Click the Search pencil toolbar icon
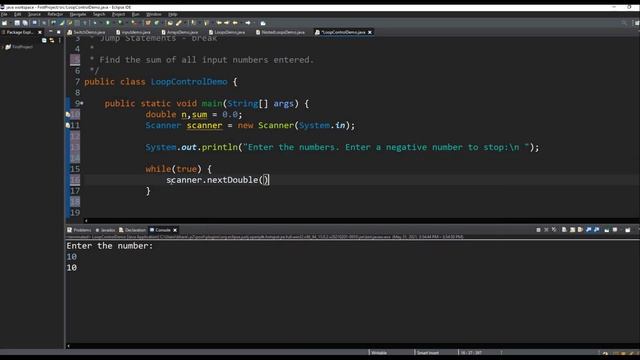640x360 pixels. [179, 23]
